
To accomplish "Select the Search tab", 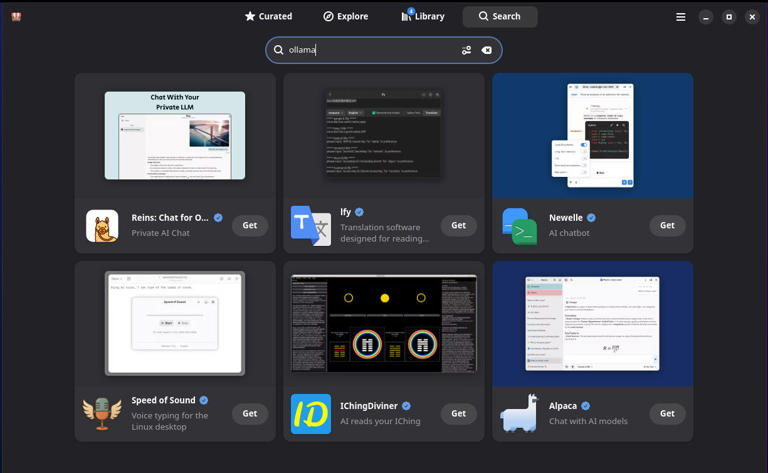I will tap(500, 16).
